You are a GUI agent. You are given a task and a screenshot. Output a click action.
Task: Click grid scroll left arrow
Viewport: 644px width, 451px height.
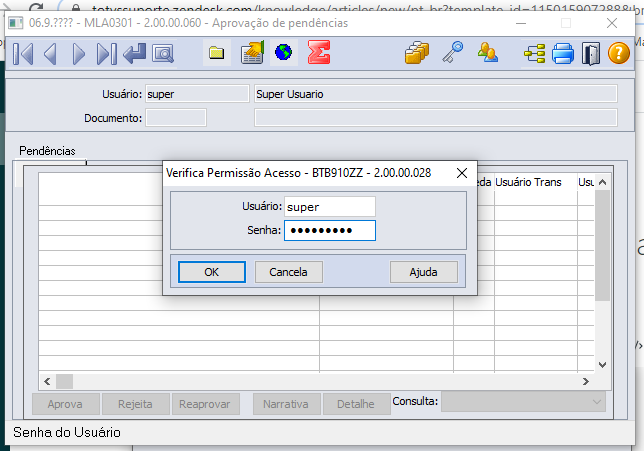pos(47,382)
